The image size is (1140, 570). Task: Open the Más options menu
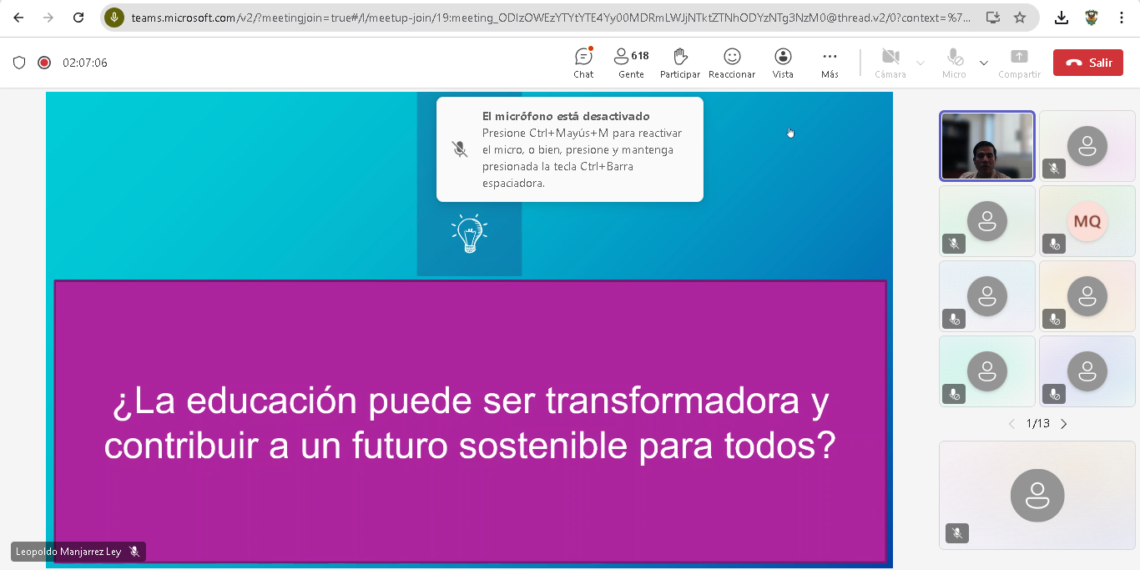[x=830, y=63]
